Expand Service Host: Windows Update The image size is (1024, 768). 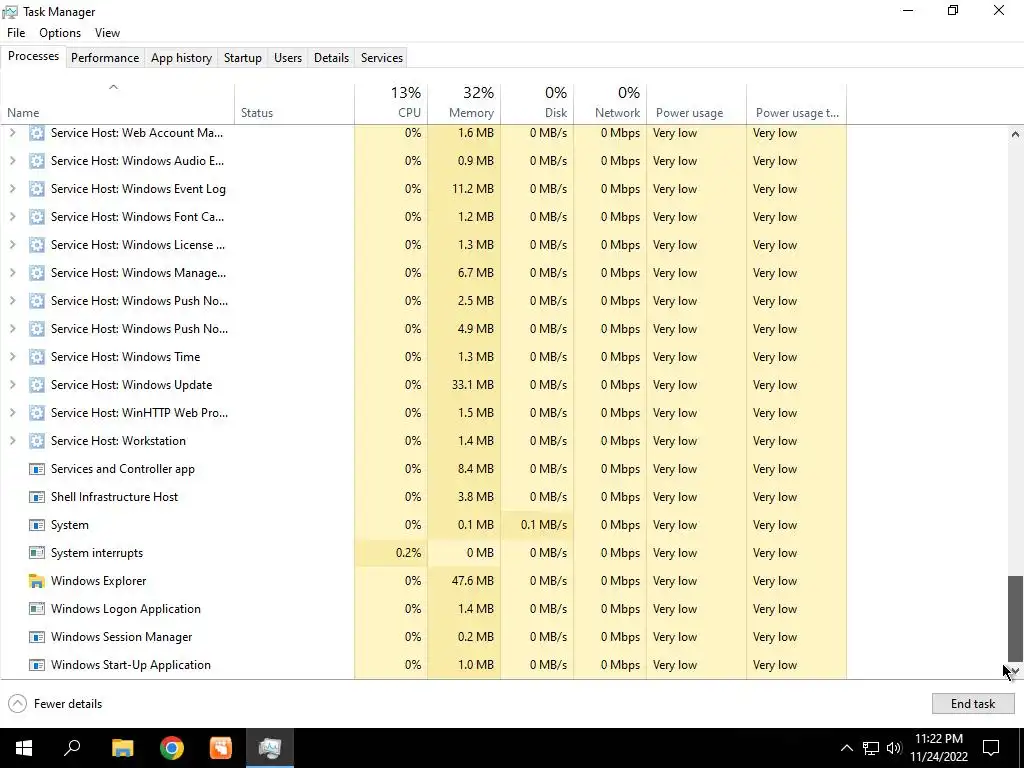click(12, 385)
